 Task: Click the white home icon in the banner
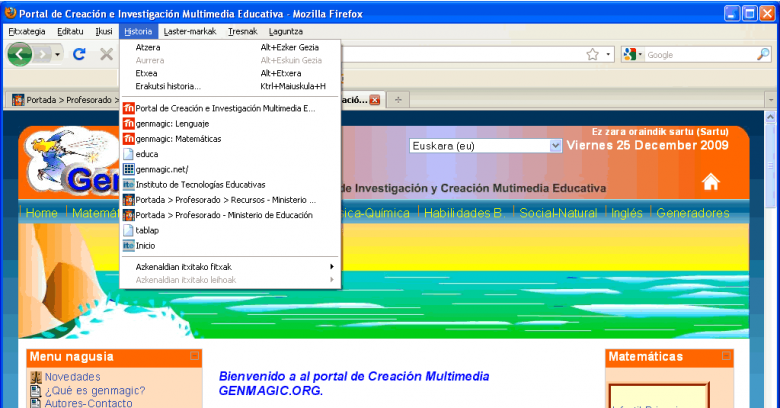click(x=710, y=182)
